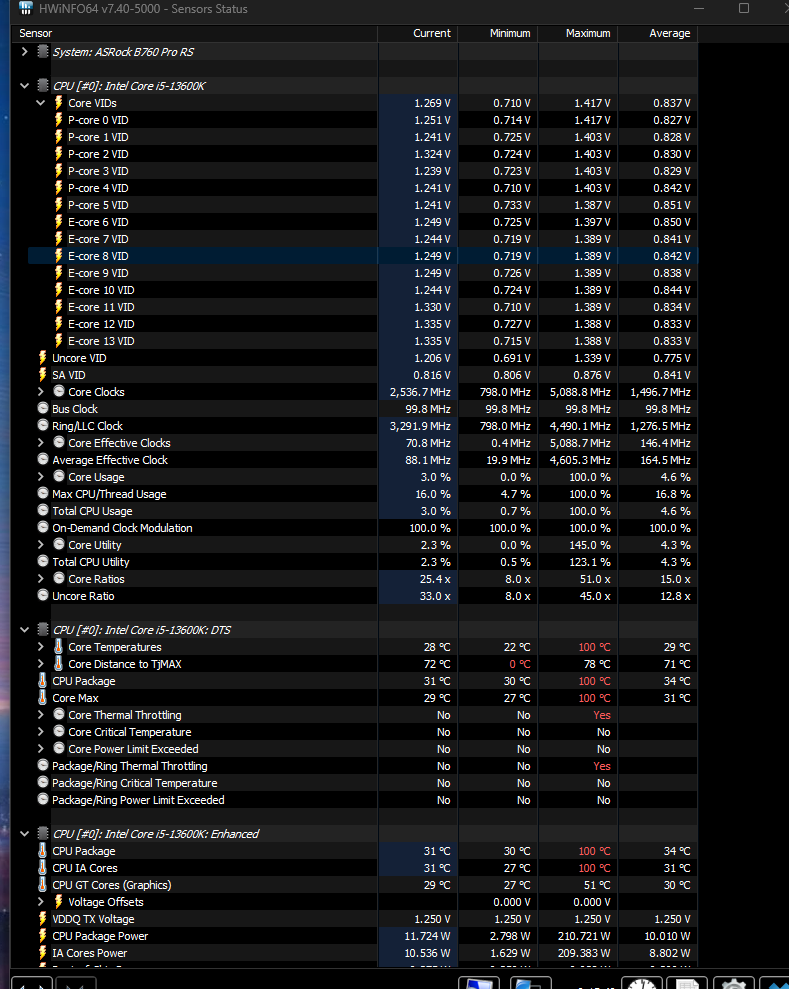This screenshot has height=989, width=789.
Task: Click the thermometer icon of Core Temperatures
Action: (59, 647)
